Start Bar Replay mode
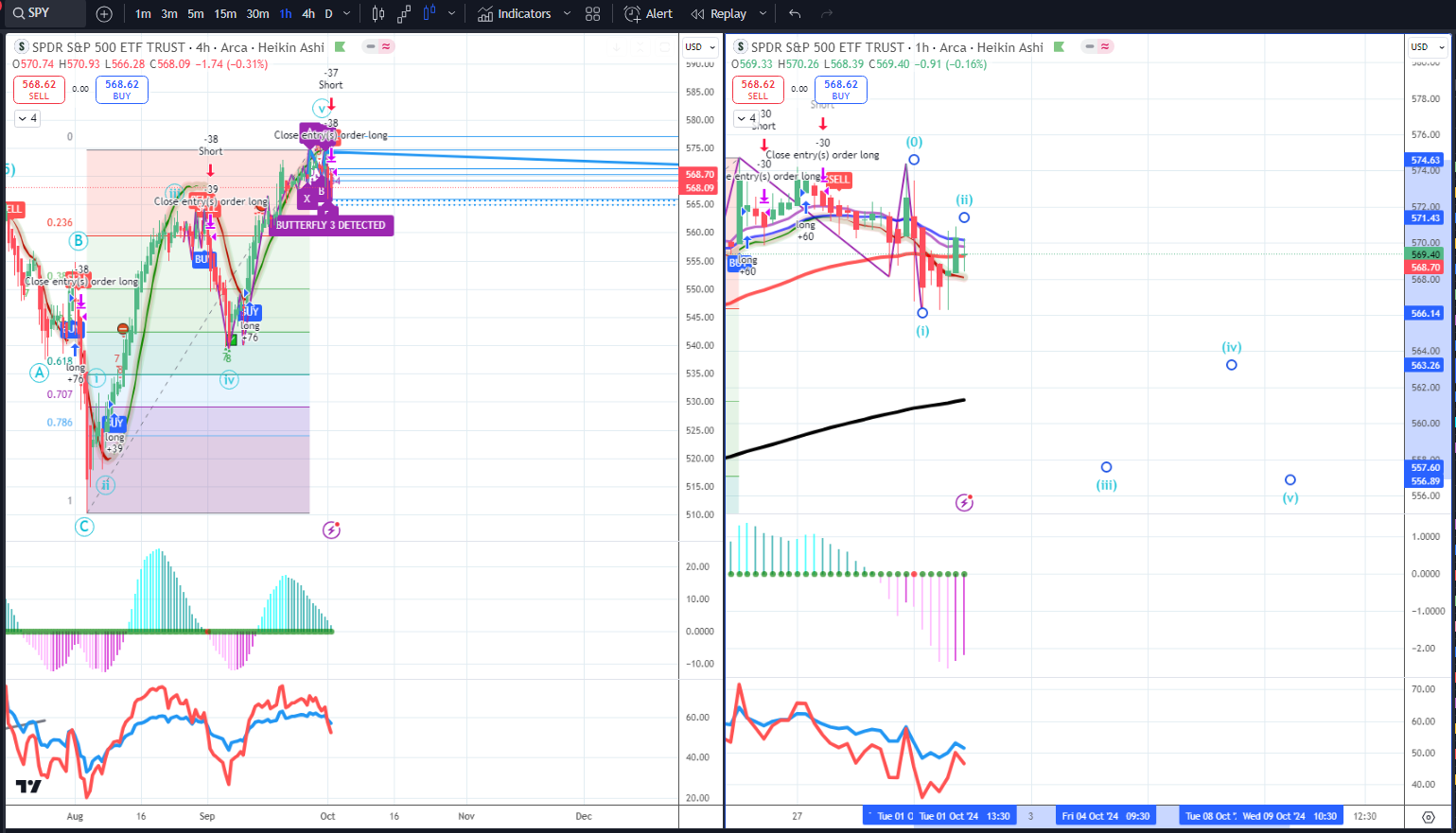 (x=719, y=14)
